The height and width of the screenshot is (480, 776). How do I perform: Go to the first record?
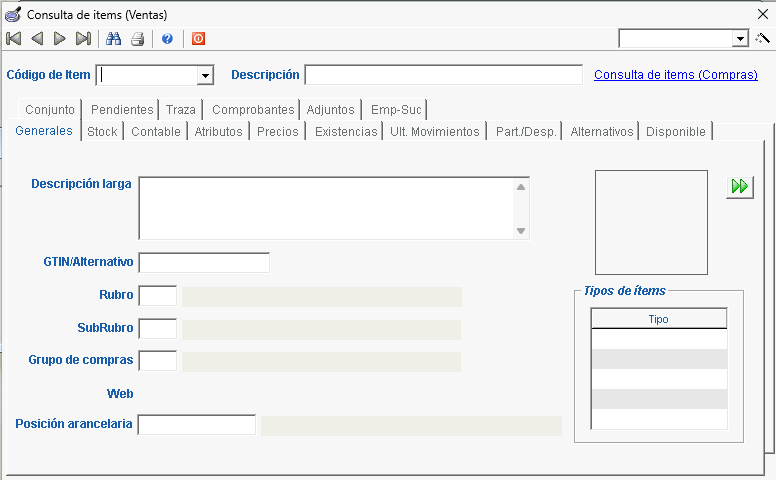[14, 39]
